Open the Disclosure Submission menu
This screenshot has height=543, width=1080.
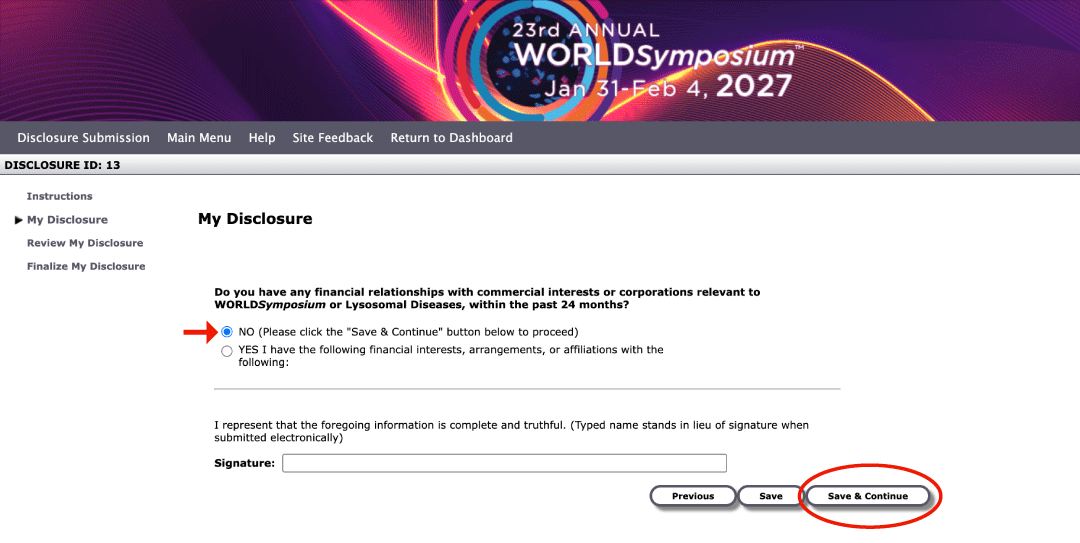83,138
